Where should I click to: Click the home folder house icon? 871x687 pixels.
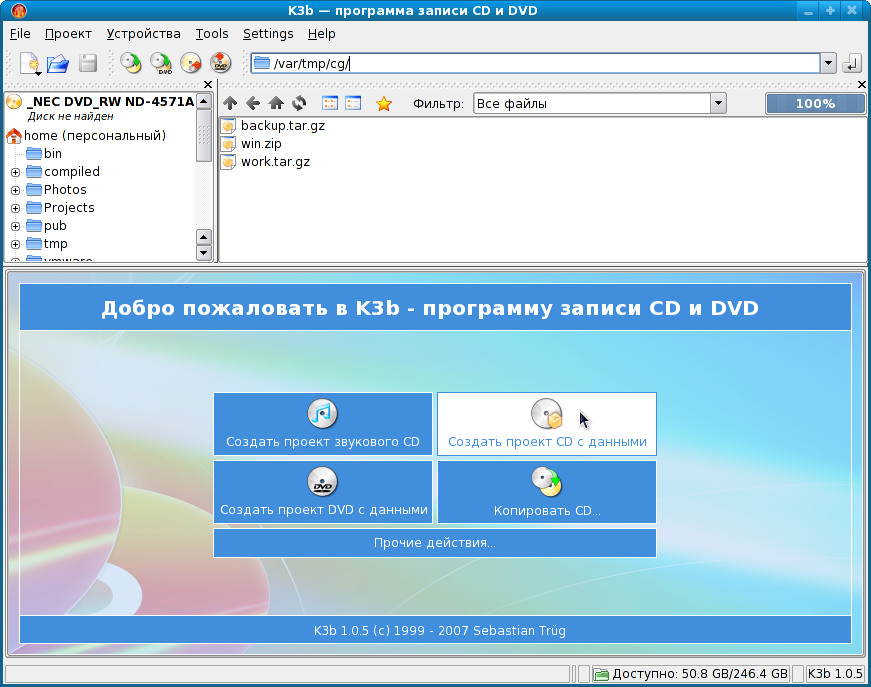[14, 136]
